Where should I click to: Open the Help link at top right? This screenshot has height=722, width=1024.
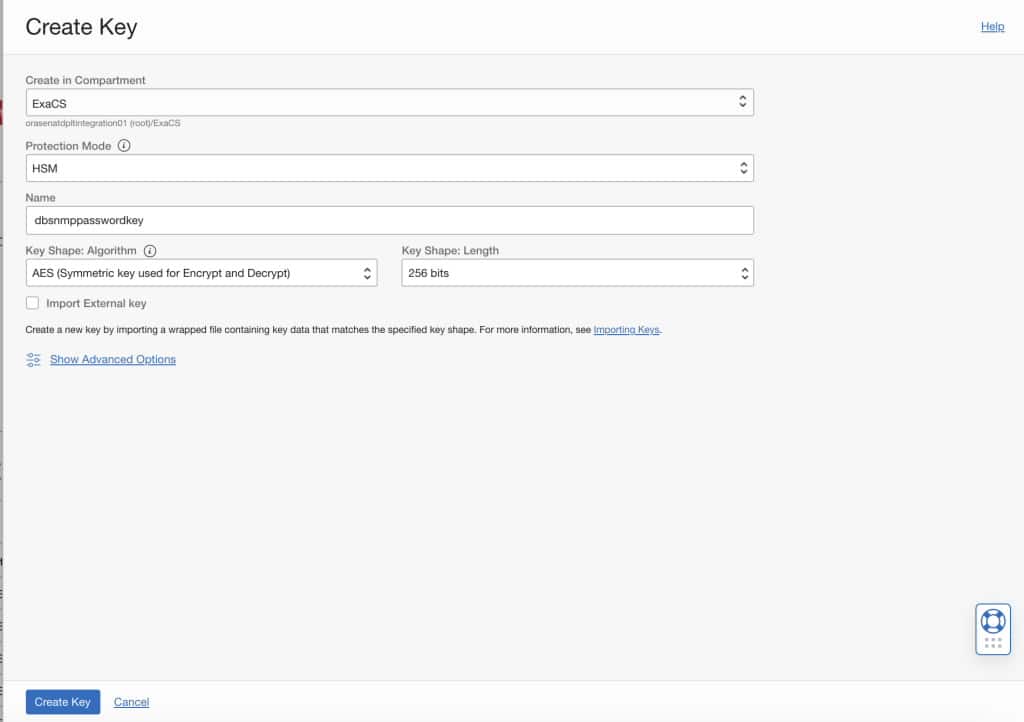point(992,26)
